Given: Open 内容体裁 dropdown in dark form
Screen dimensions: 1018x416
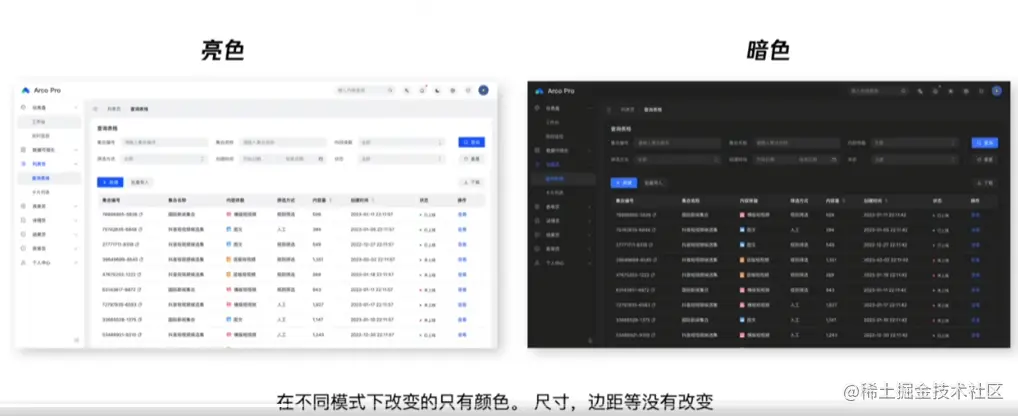Looking at the screenshot, I should click(x=915, y=143).
